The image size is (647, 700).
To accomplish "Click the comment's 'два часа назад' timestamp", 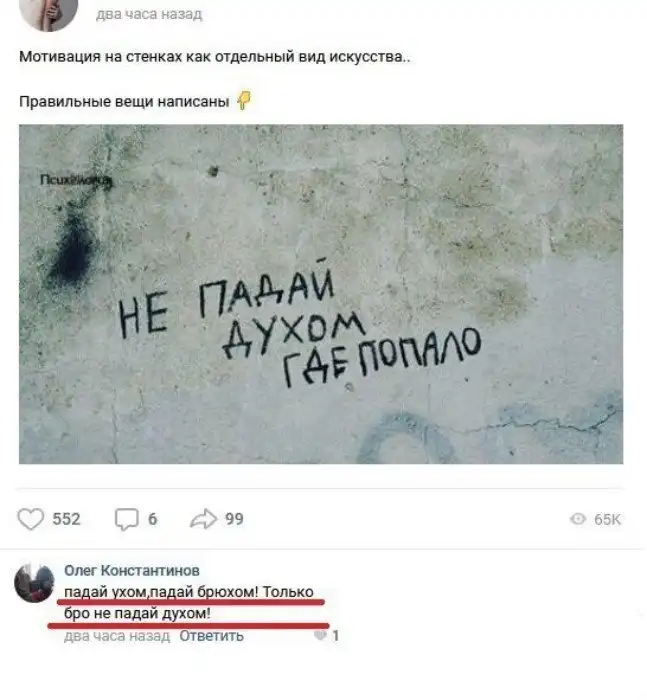I will tap(117, 636).
